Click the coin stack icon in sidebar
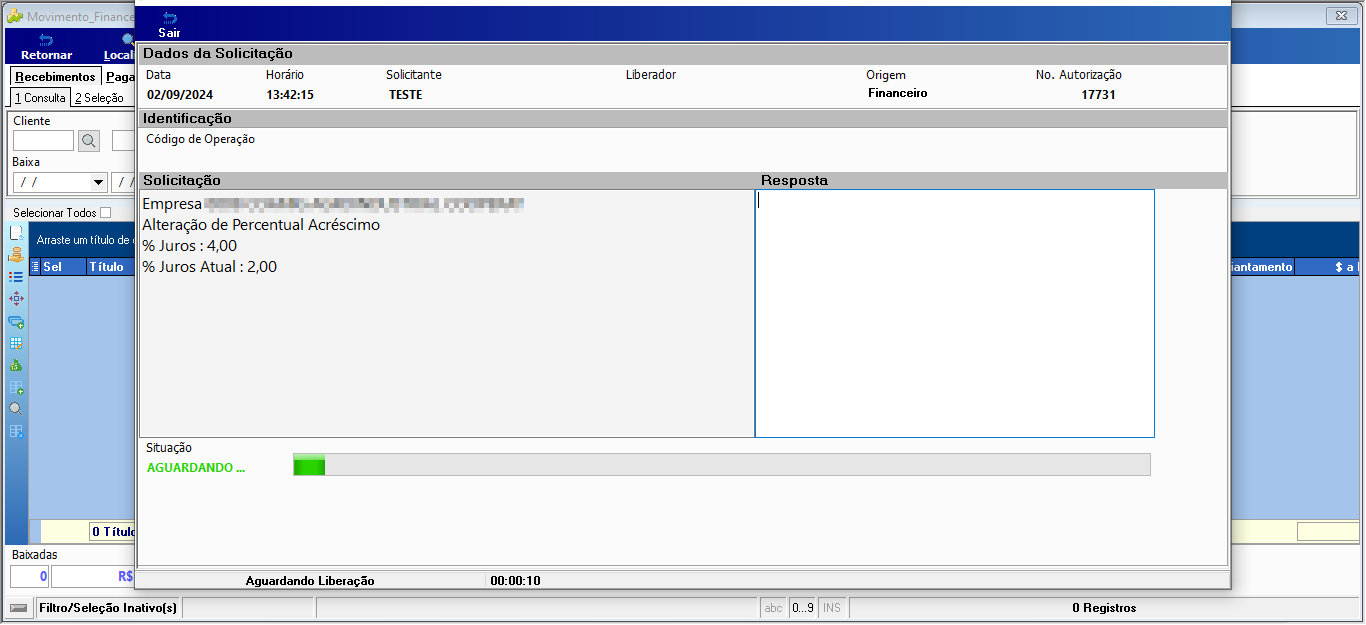Viewport: 1366px width, 625px height. (x=16, y=254)
